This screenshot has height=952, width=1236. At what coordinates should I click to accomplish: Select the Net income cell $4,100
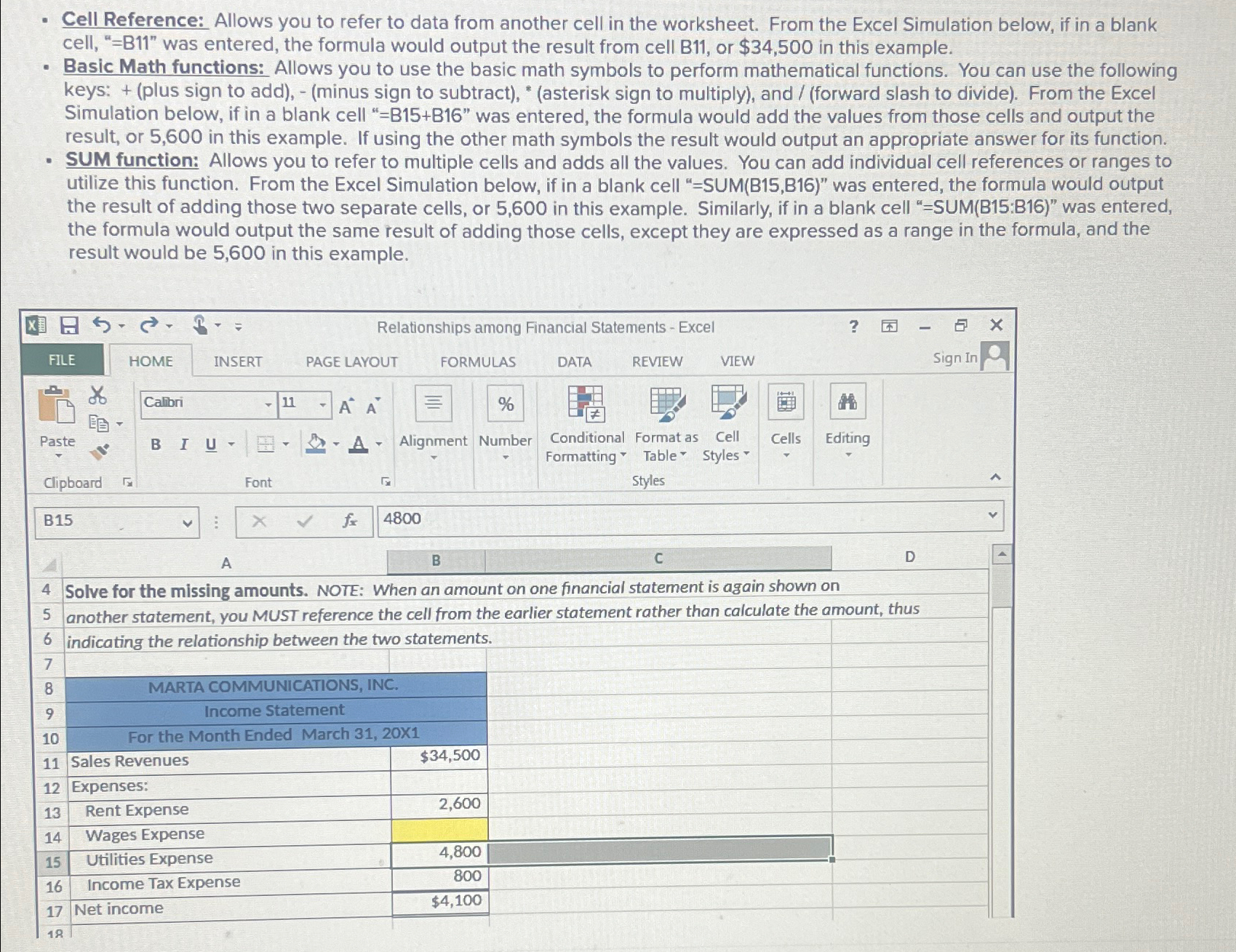click(440, 903)
